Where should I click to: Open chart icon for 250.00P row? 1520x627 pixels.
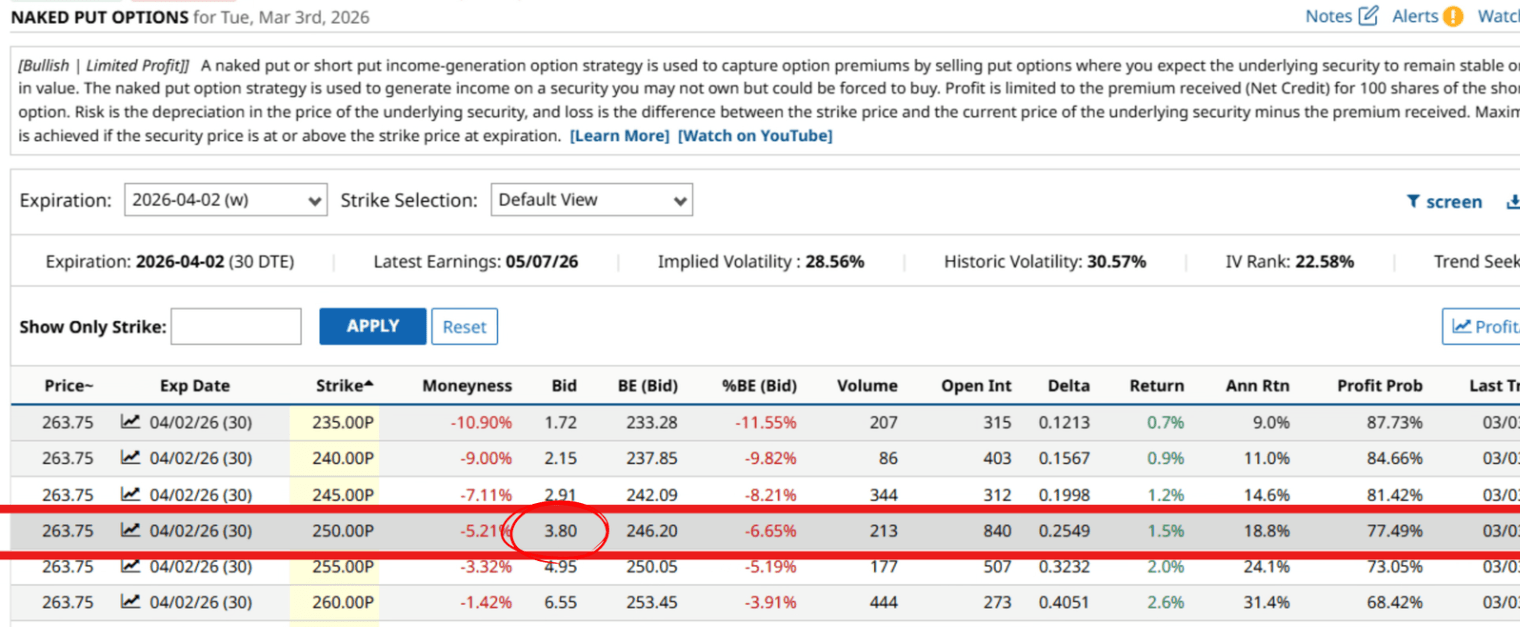(x=131, y=530)
